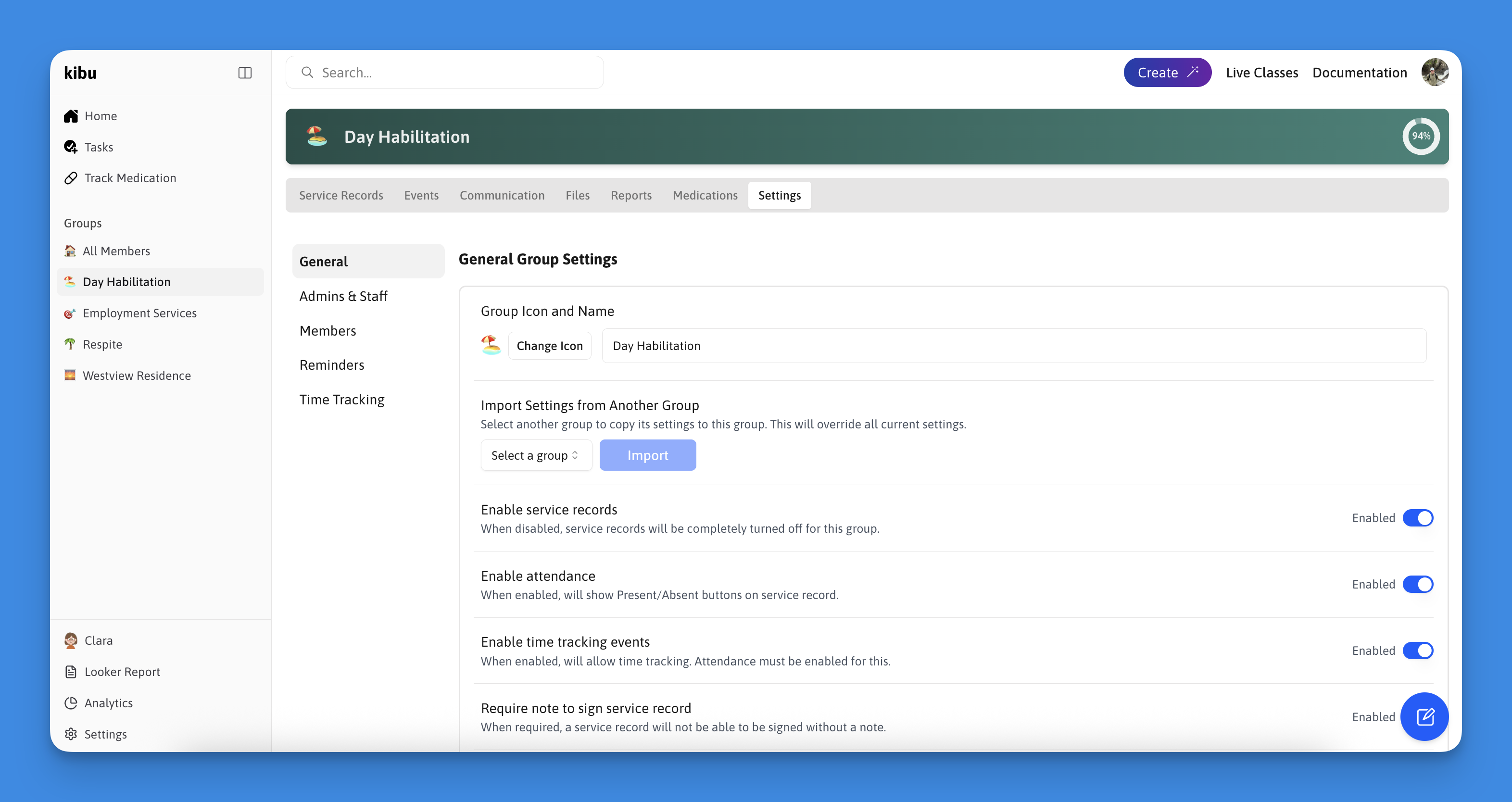1512x802 pixels.
Task: Open Track Medication pill icon
Action: [x=71, y=178]
